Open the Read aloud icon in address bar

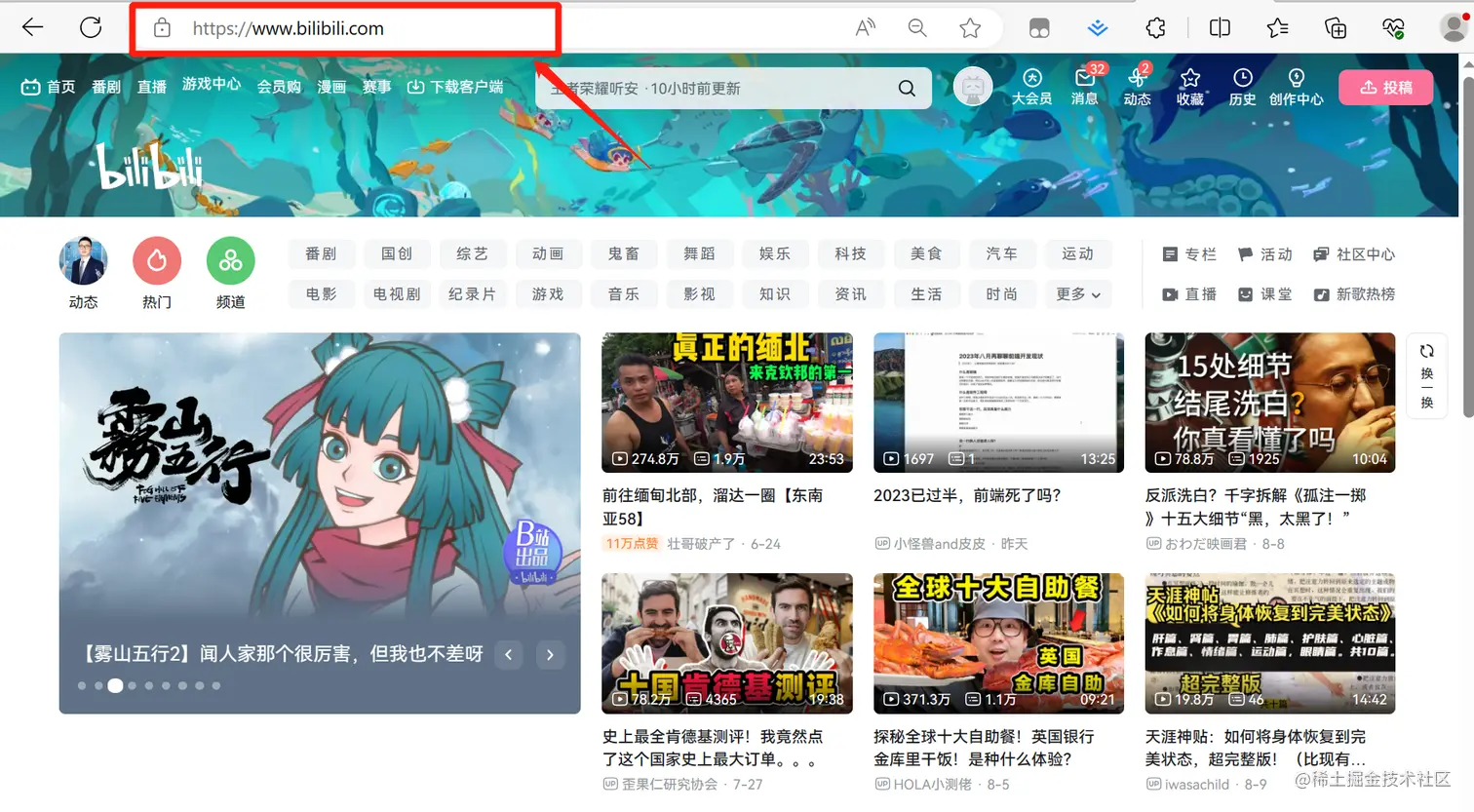pyautogui.click(x=866, y=28)
